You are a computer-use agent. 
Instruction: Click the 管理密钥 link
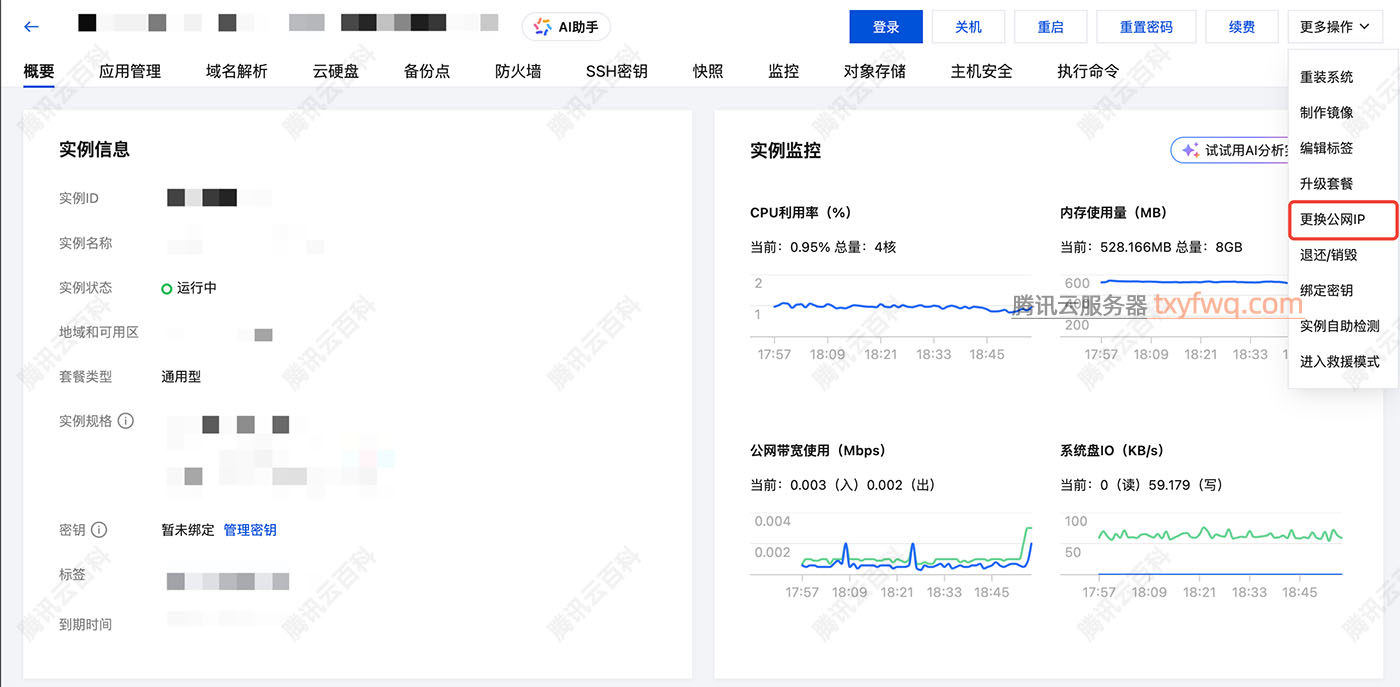click(250, 530)
